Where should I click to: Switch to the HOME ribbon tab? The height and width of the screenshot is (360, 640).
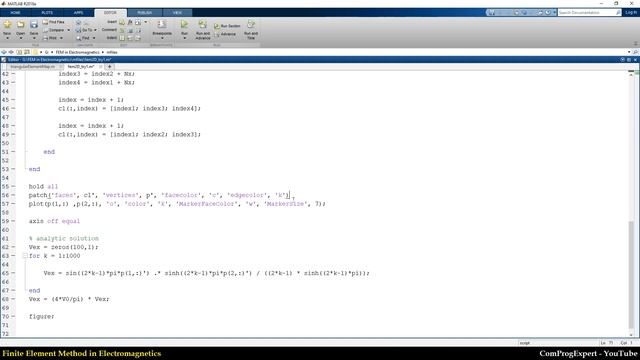15,13
